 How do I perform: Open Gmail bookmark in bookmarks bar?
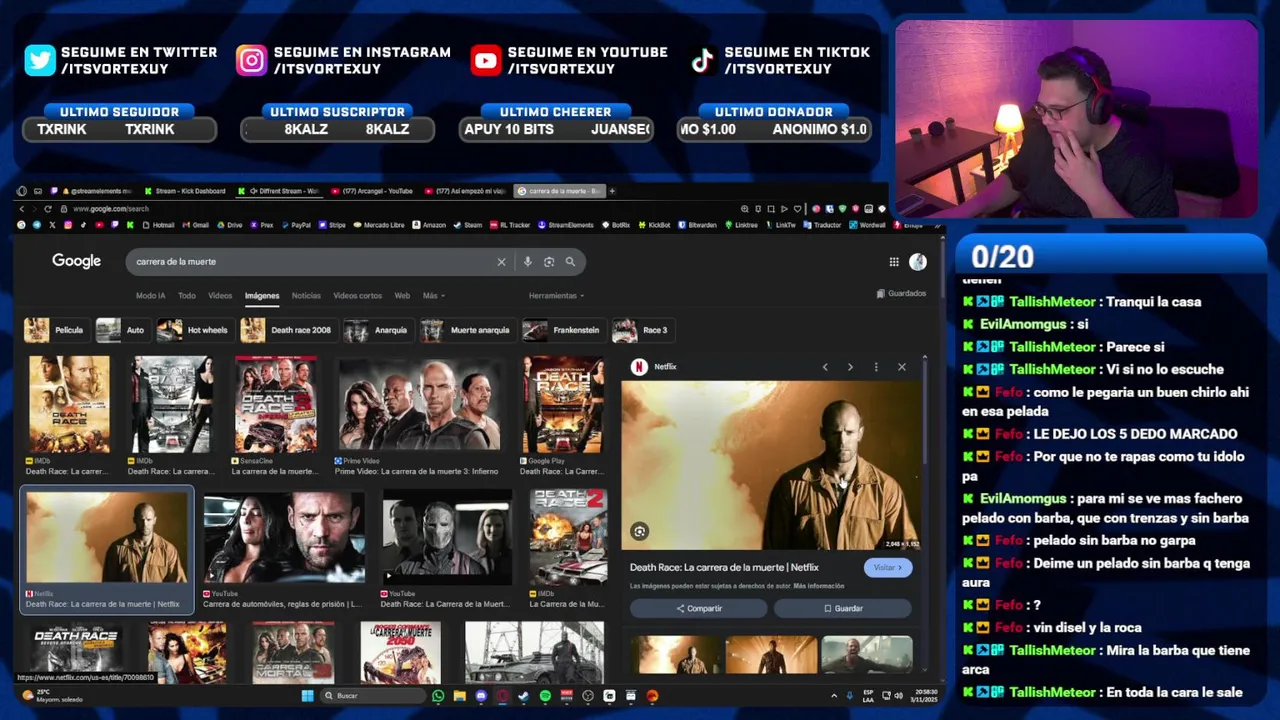(195, 225)
